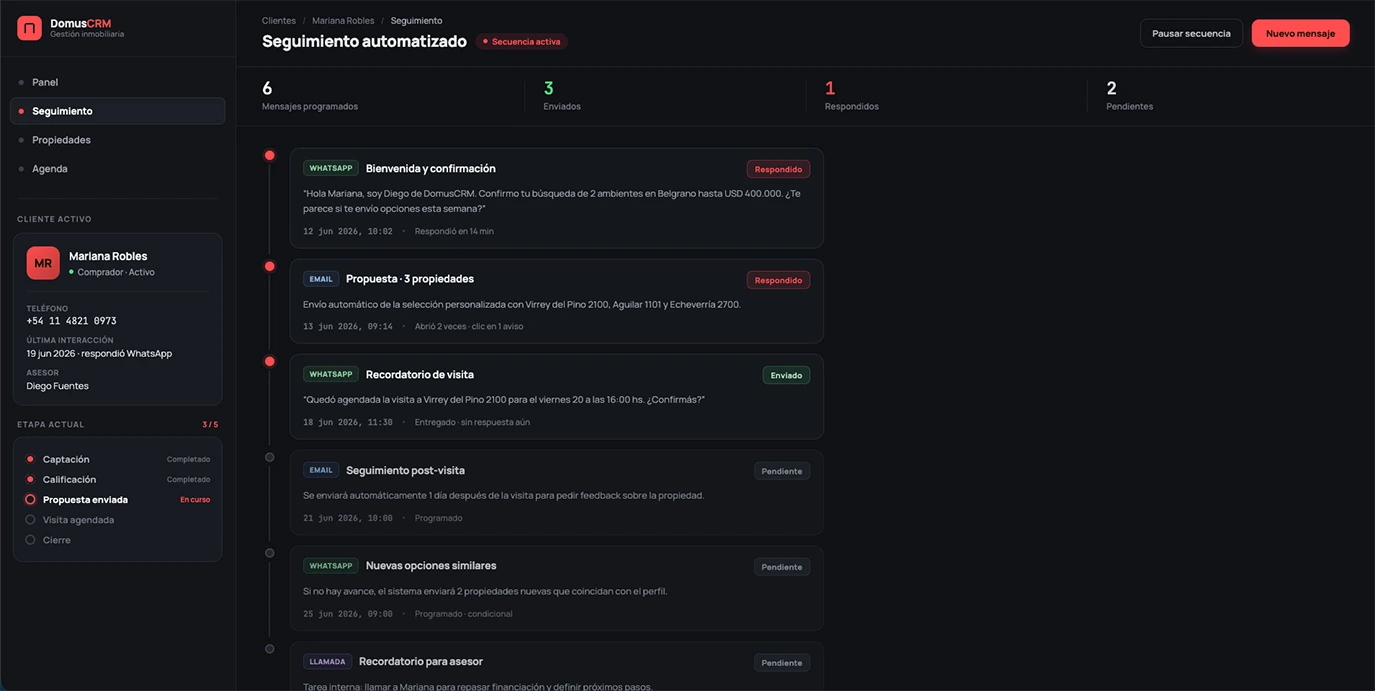Select timeline dot for Propuesta · 3 propiedades
The width and height of the screenshot is (1375, 691).
point(269,266)
